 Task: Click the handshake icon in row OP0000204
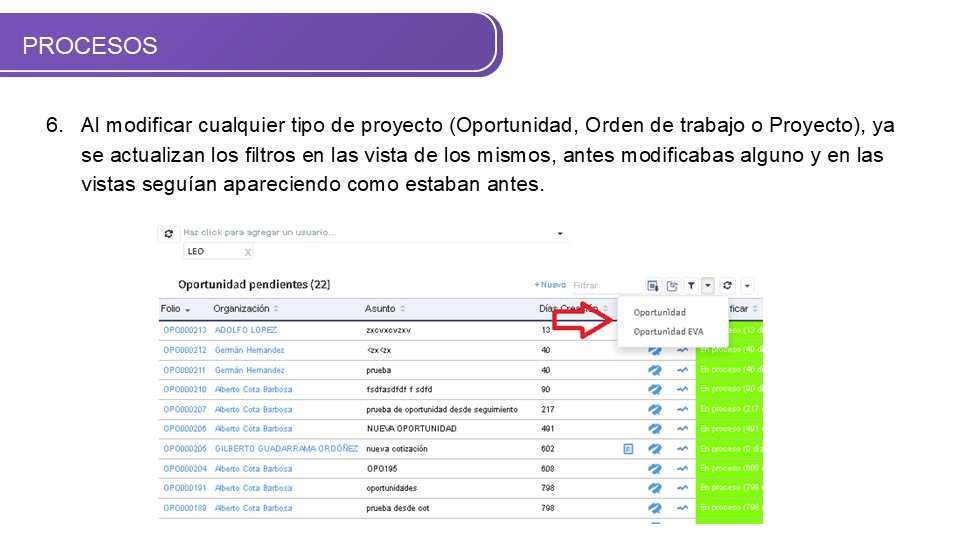click(x=654, y=468)
